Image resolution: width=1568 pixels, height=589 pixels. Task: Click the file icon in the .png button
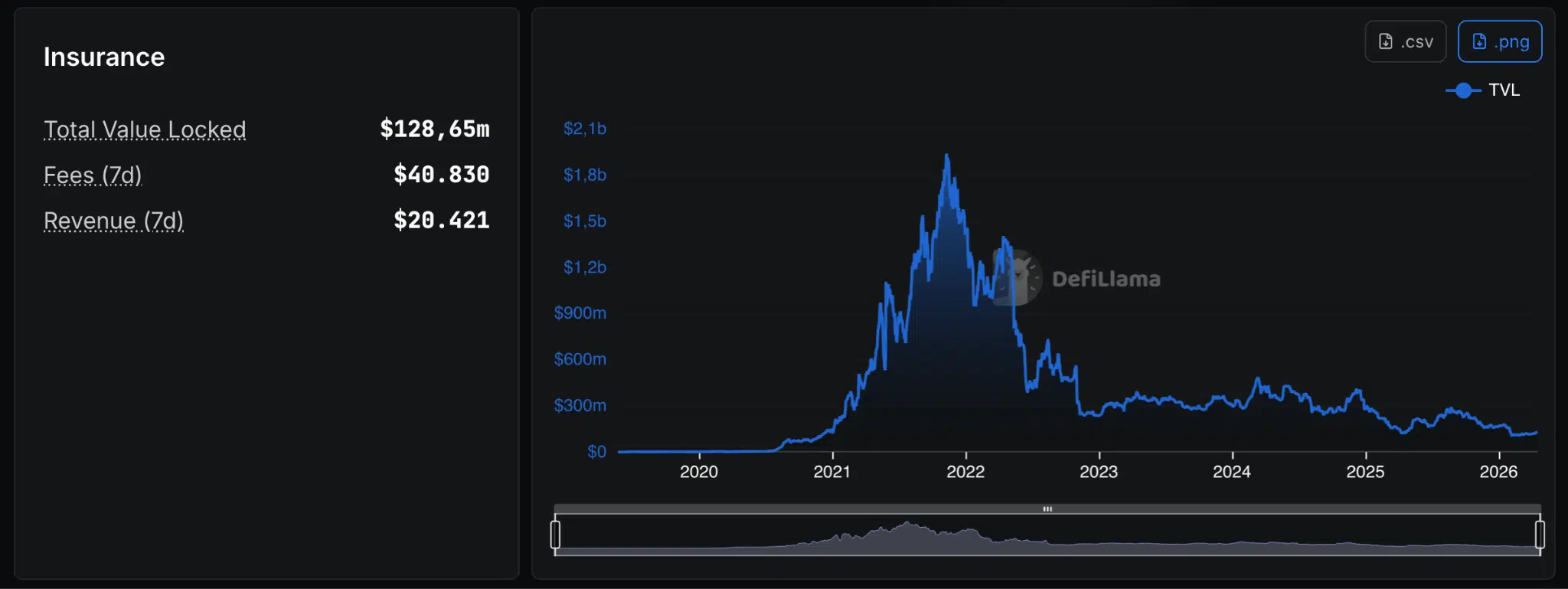coord(1479,41)
